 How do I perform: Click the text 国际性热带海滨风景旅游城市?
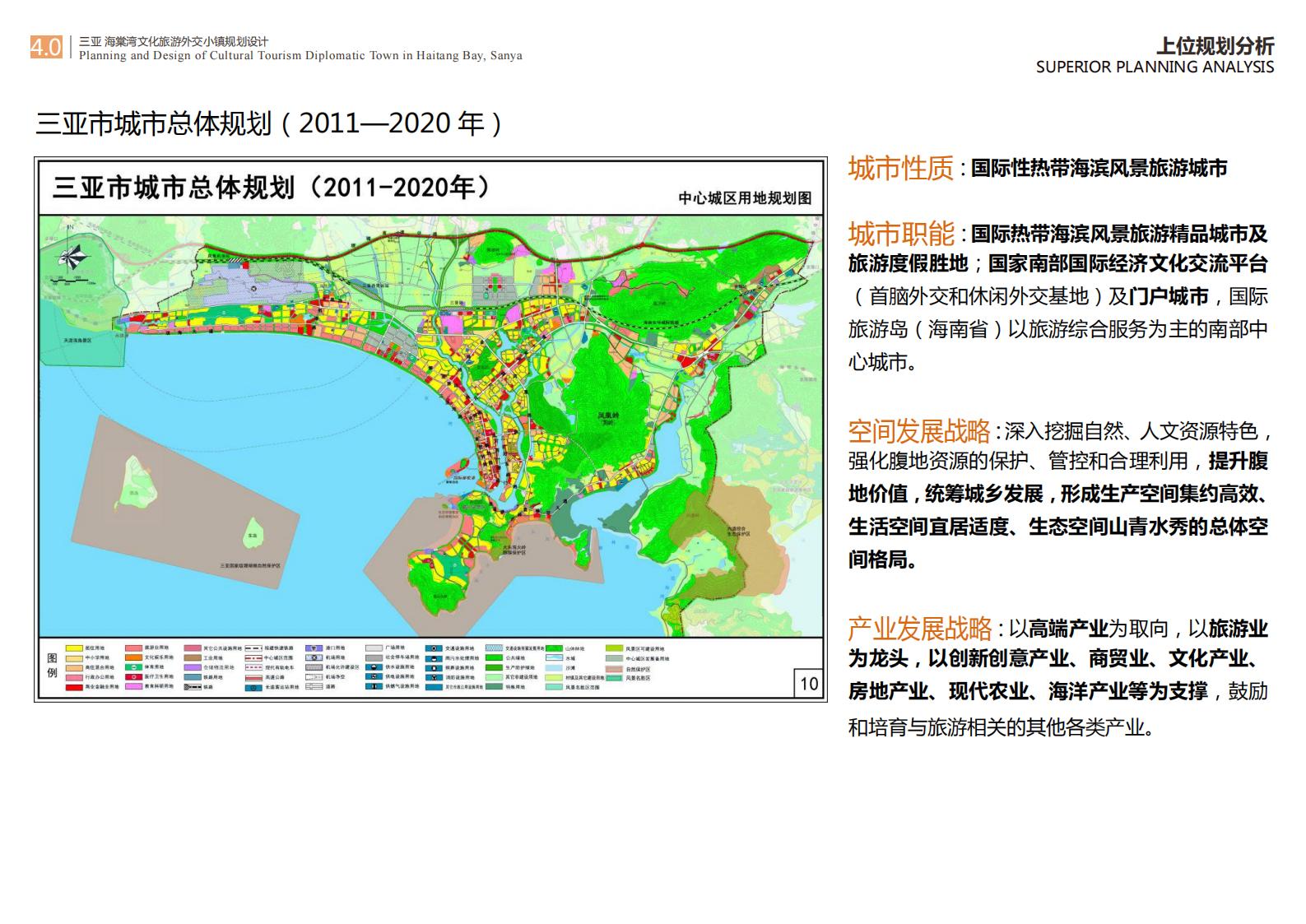pos(1099,169)
